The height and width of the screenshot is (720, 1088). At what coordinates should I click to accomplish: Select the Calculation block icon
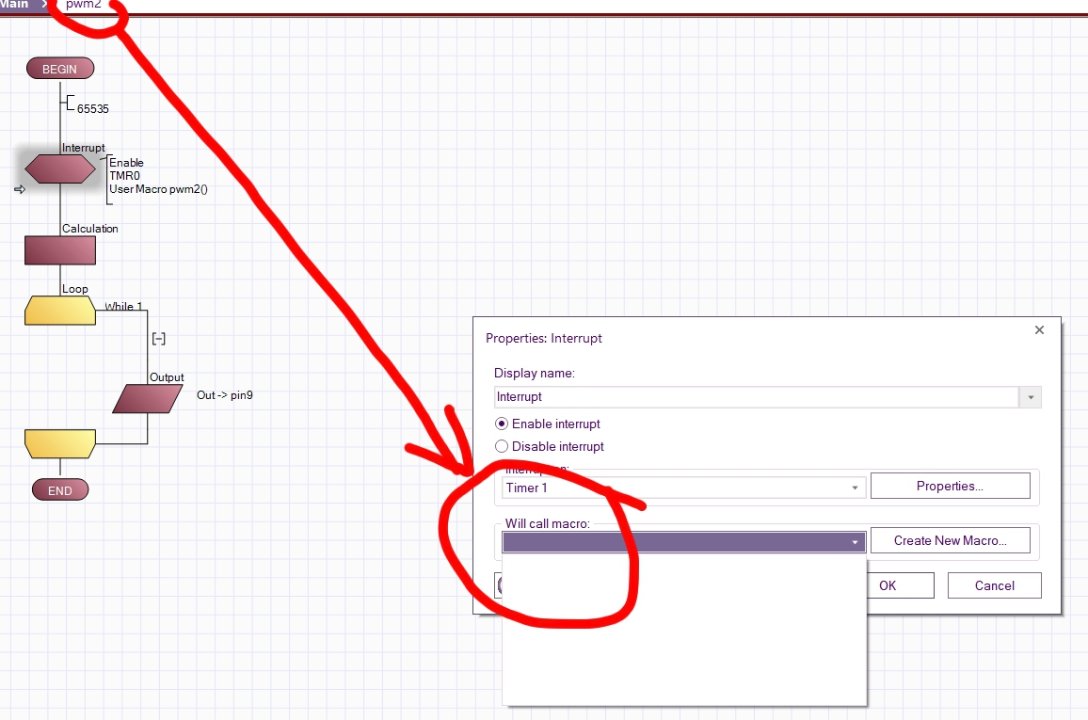tap(60, 250)
